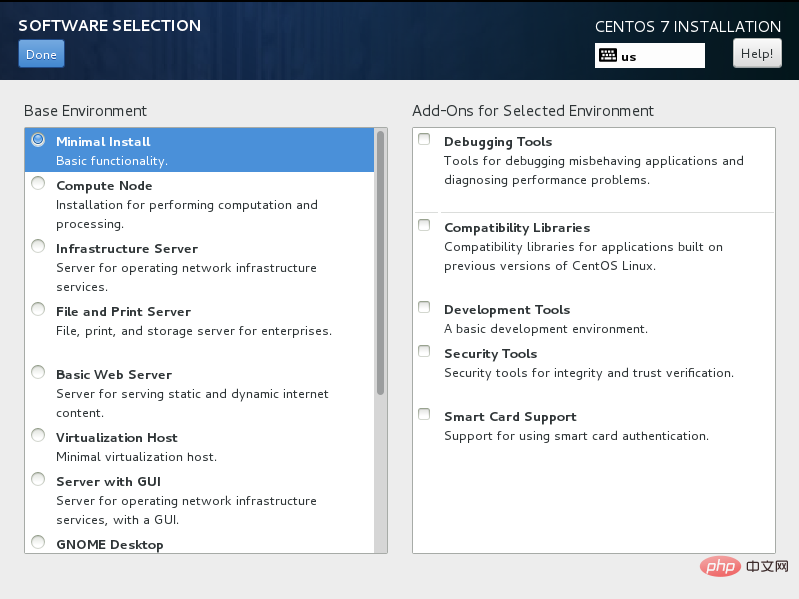Check the Development Tools add-on
The height and width of the screenshot is (599, 799).
click(x=424, y=307)
